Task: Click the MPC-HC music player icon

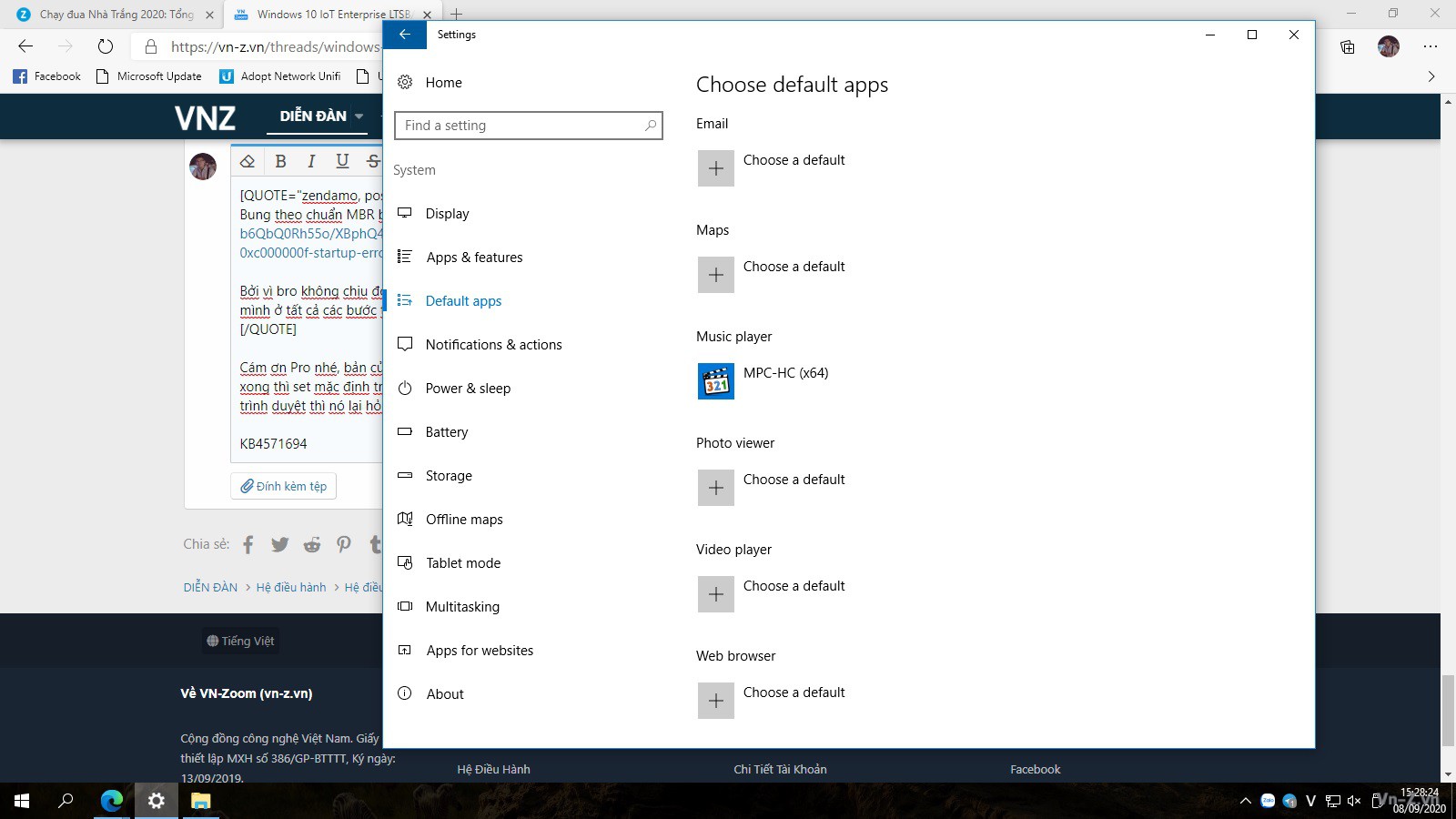Action: click(x=716, y=381)
